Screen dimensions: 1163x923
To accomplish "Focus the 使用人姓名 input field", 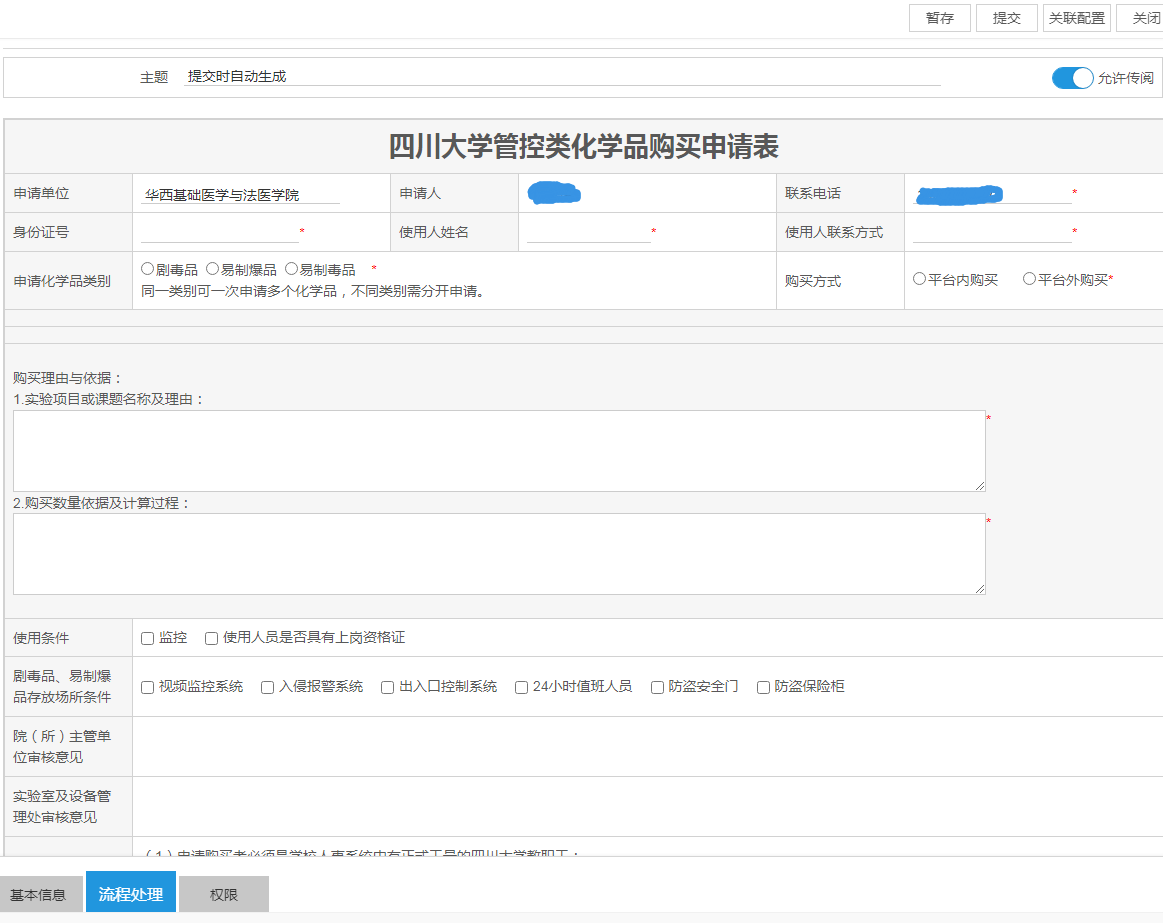I will point(588,232).
